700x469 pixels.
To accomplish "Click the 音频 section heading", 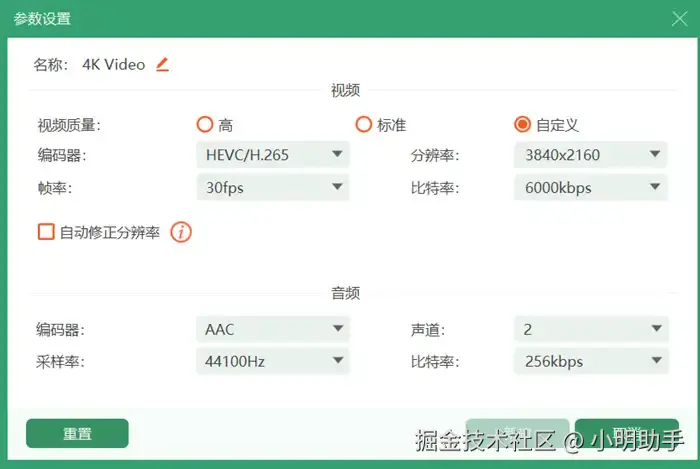I will point(346,293).
